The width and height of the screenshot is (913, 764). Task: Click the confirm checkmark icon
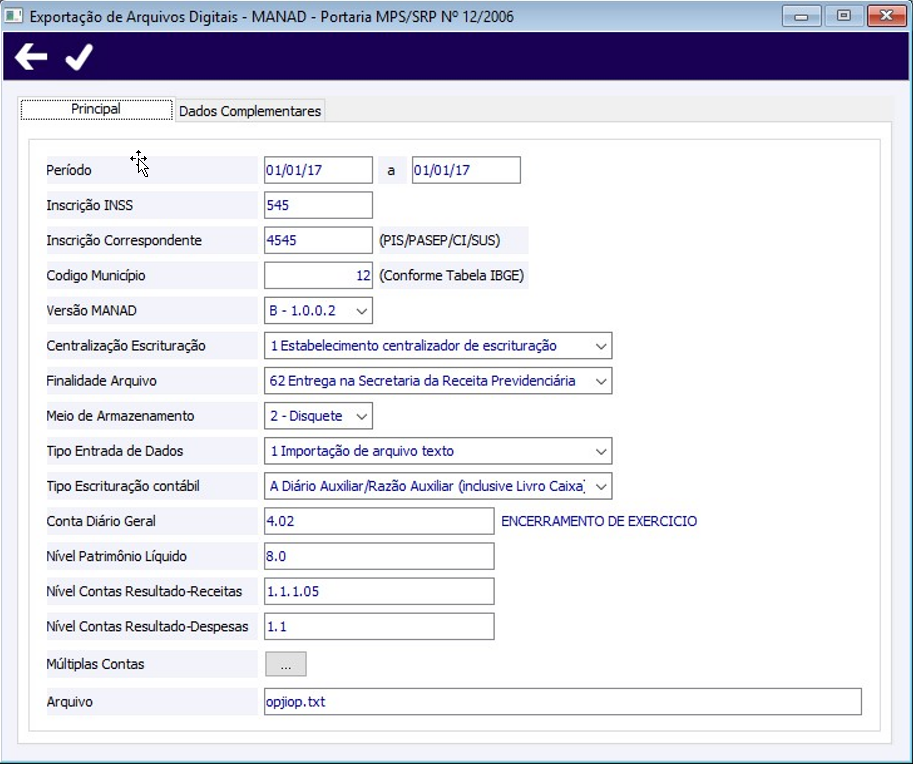(x=79, y=56)
